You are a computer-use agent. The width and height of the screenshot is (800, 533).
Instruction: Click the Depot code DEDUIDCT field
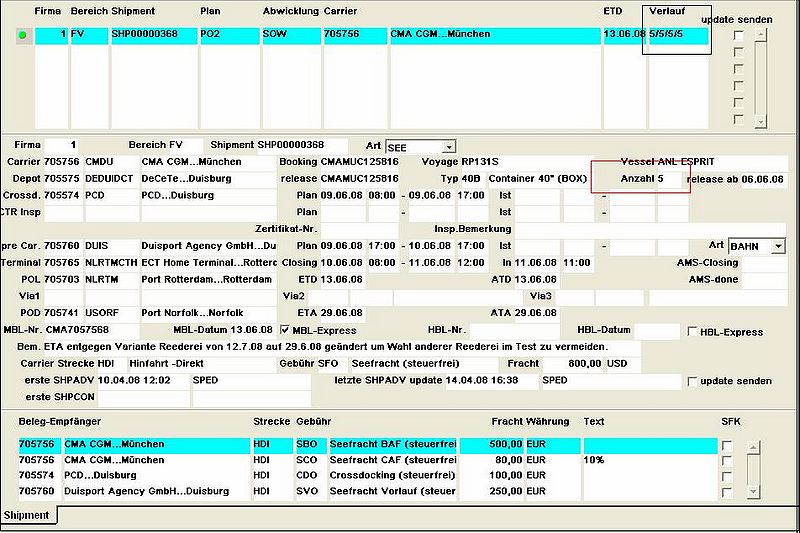point(112,179)
